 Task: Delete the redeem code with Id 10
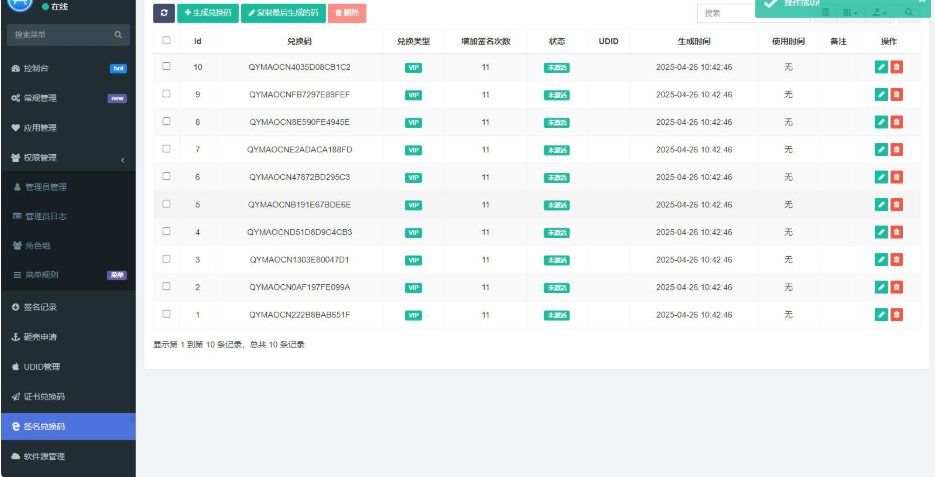(x=896, y=67)
